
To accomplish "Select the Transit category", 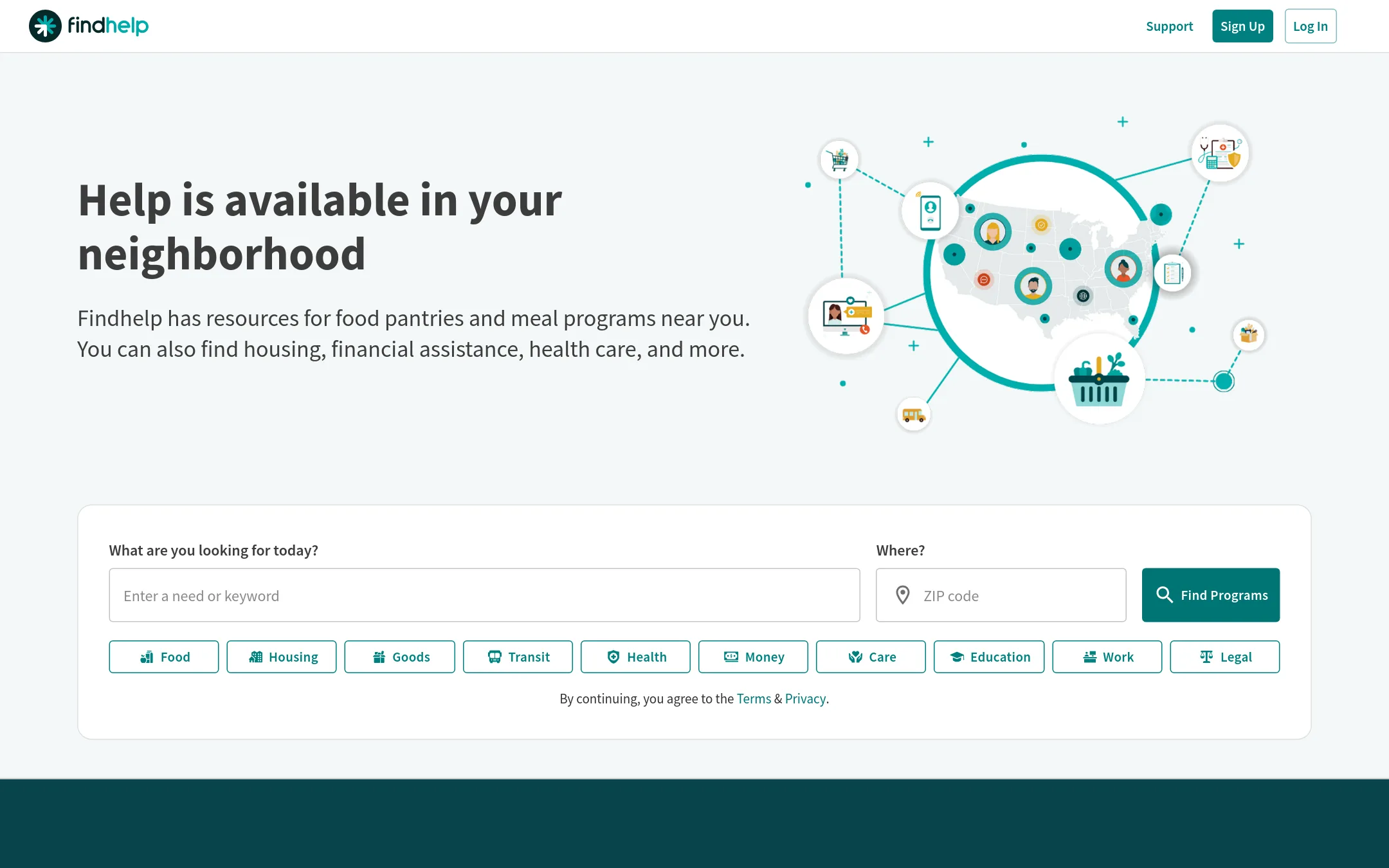I will [518, 657].
